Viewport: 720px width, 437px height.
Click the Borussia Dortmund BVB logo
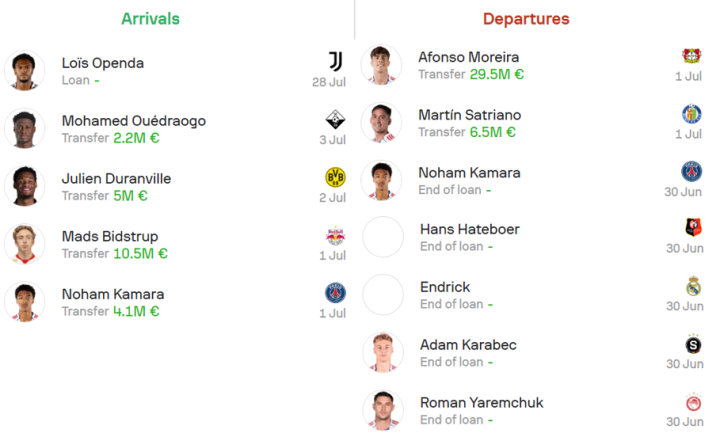[x=336, y=177]
